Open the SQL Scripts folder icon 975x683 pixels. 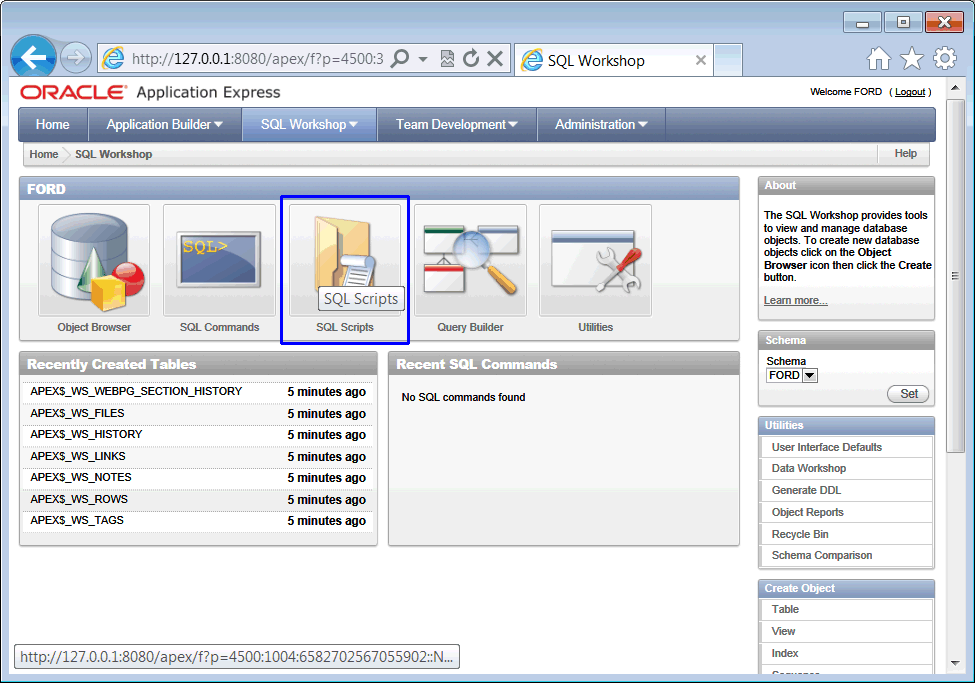(344, 260)
